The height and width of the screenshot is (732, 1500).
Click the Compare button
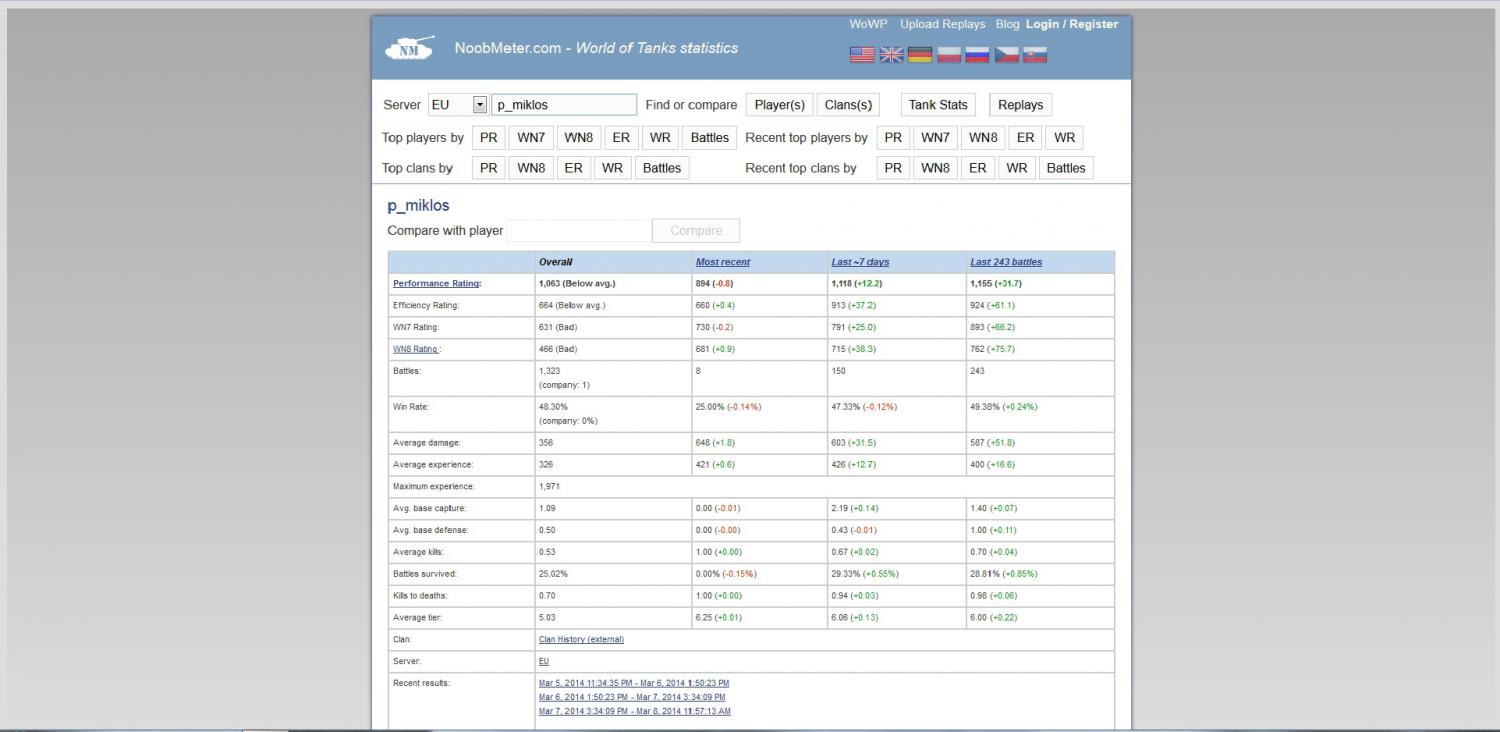pyautogui.click(x=696, y=230)
